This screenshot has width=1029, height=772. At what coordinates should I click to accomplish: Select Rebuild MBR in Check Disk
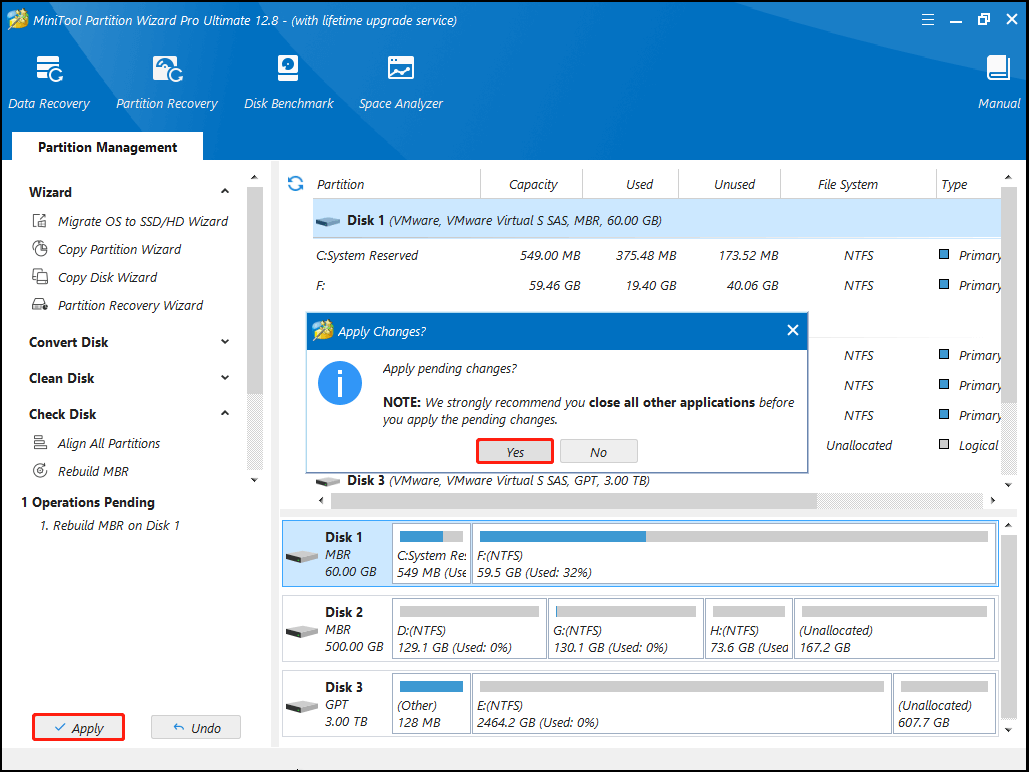click(92, 471)
